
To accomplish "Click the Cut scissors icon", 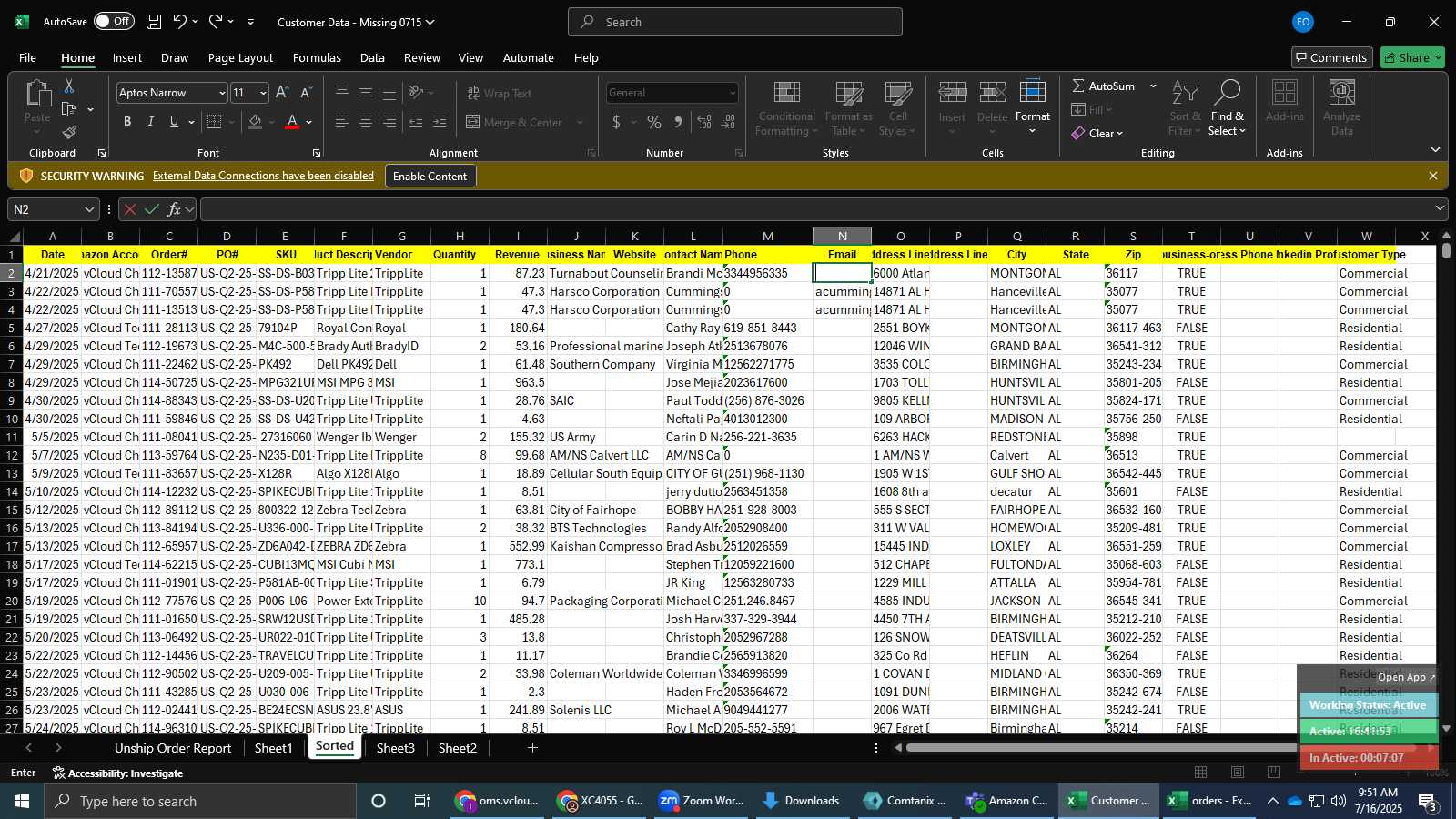I will [69, 86].
